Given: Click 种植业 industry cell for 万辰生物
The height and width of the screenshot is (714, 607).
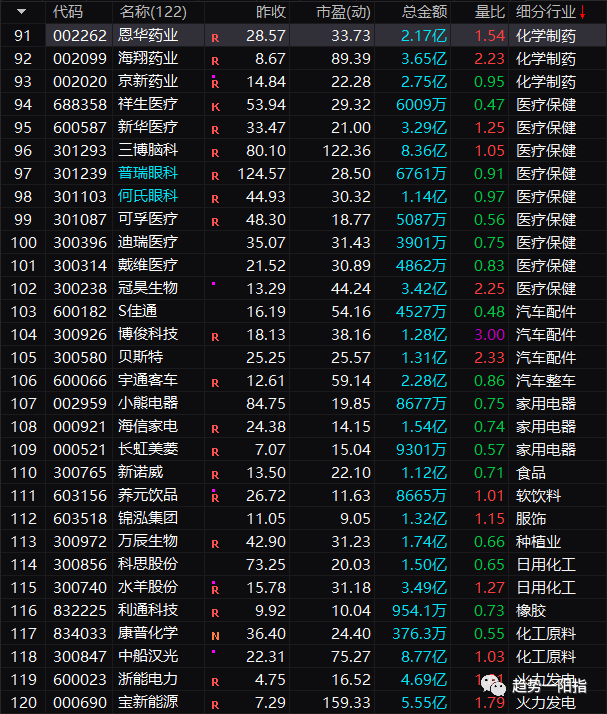Looking at the screenshot, I should click(x=538, y=542).
